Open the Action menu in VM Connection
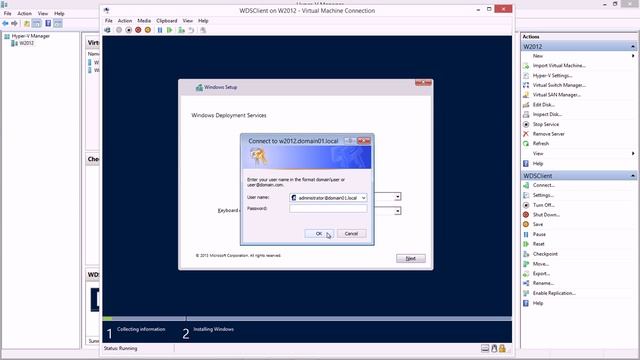The image size is (640, 360). point(125,21)
